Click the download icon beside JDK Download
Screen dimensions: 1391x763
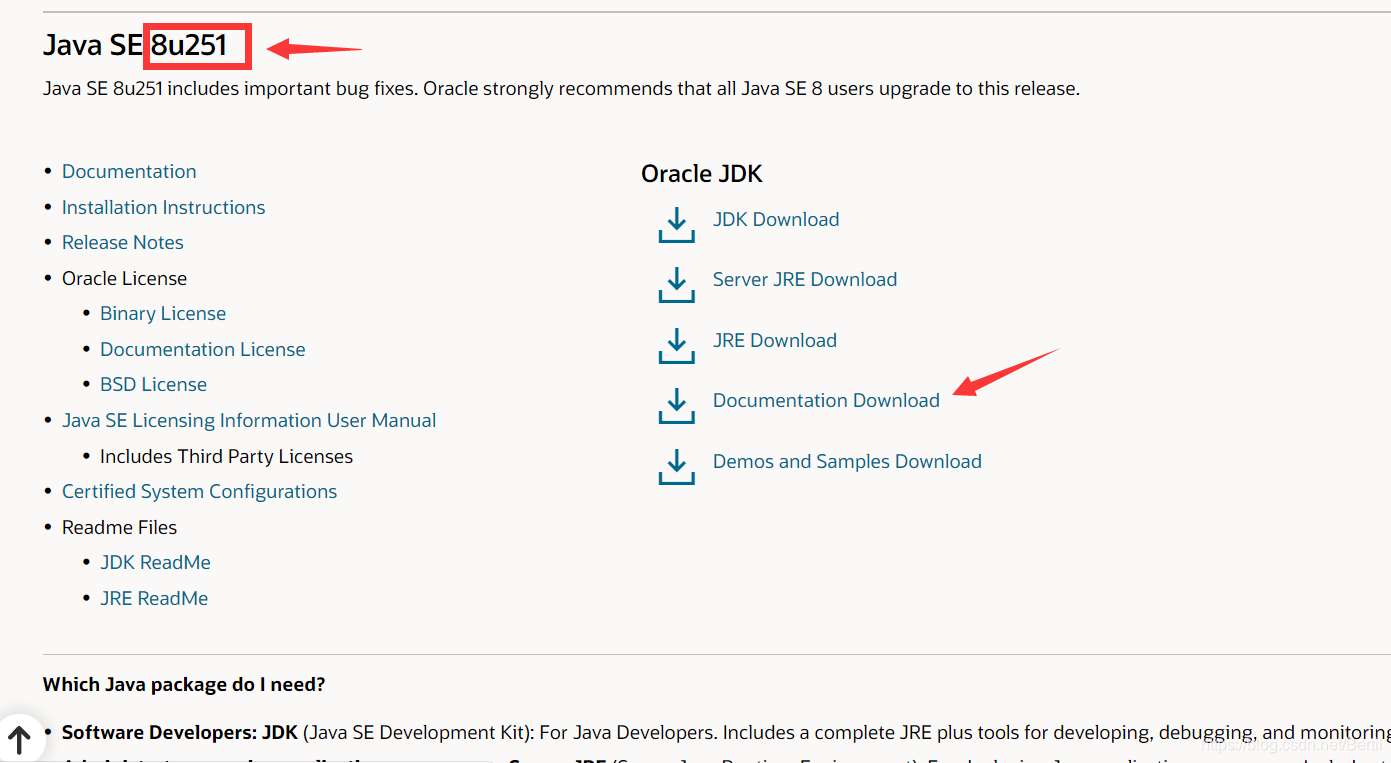point(676,224)
